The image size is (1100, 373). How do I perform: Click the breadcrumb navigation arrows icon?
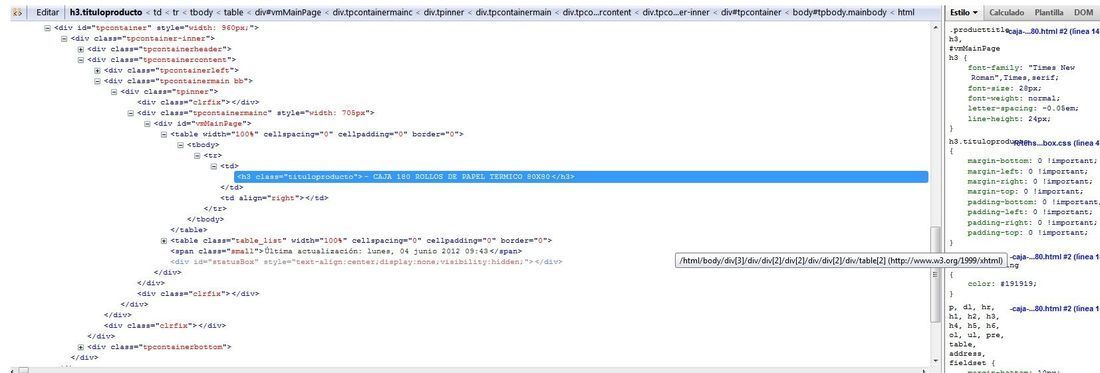click(17, 13)
